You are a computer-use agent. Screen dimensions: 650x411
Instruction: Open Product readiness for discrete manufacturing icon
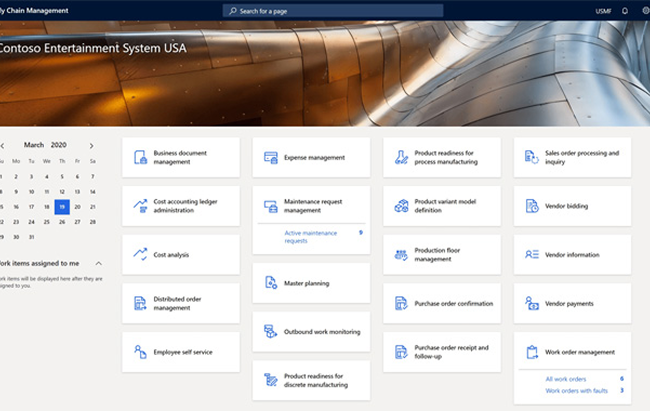click(x=271, y=380)
